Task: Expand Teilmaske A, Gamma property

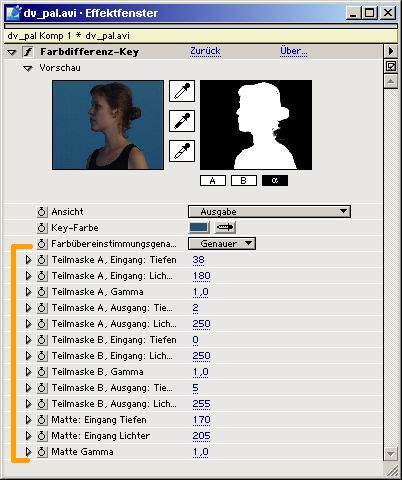Action: pos(28,292)
